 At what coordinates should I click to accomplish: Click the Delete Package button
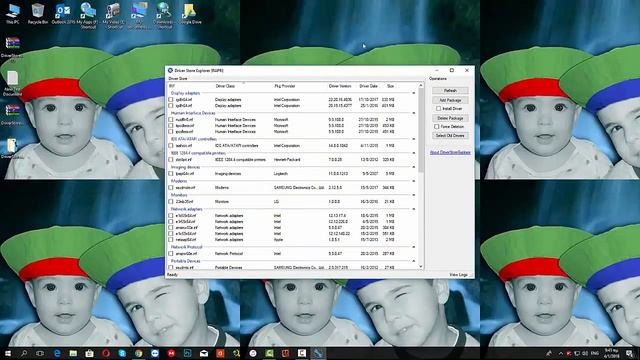pyautogui.click(x=450, y=118)
